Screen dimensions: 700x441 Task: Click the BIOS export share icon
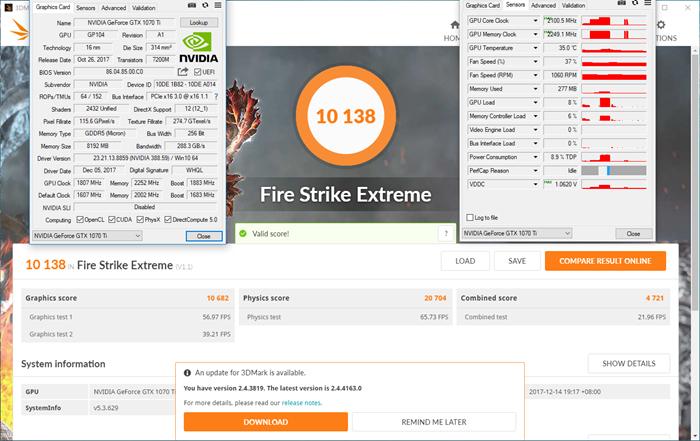[x=183, y=72]
